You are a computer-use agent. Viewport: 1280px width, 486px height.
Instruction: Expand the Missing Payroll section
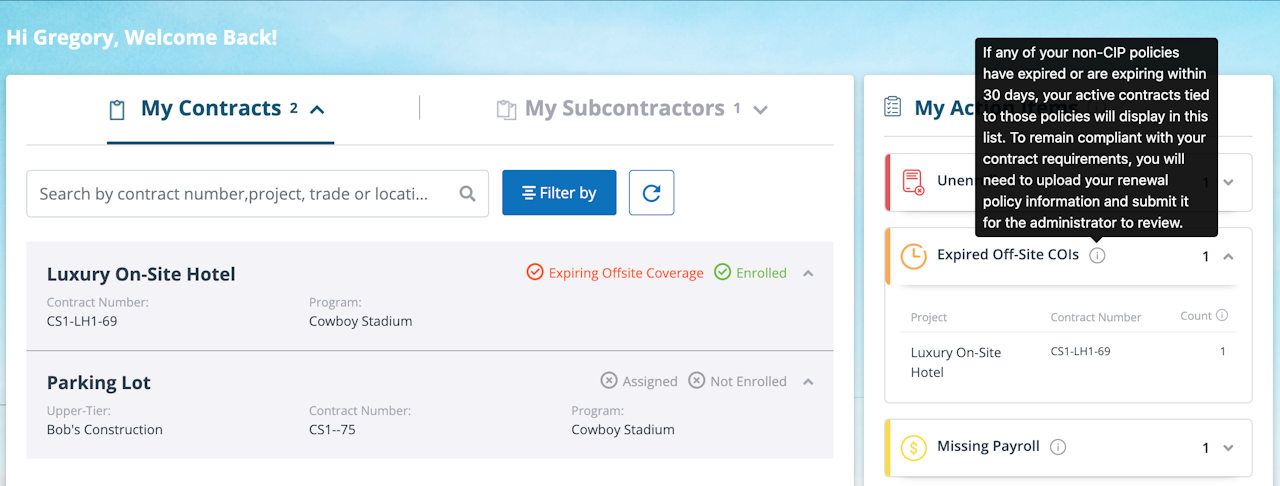coord(1229,448)
